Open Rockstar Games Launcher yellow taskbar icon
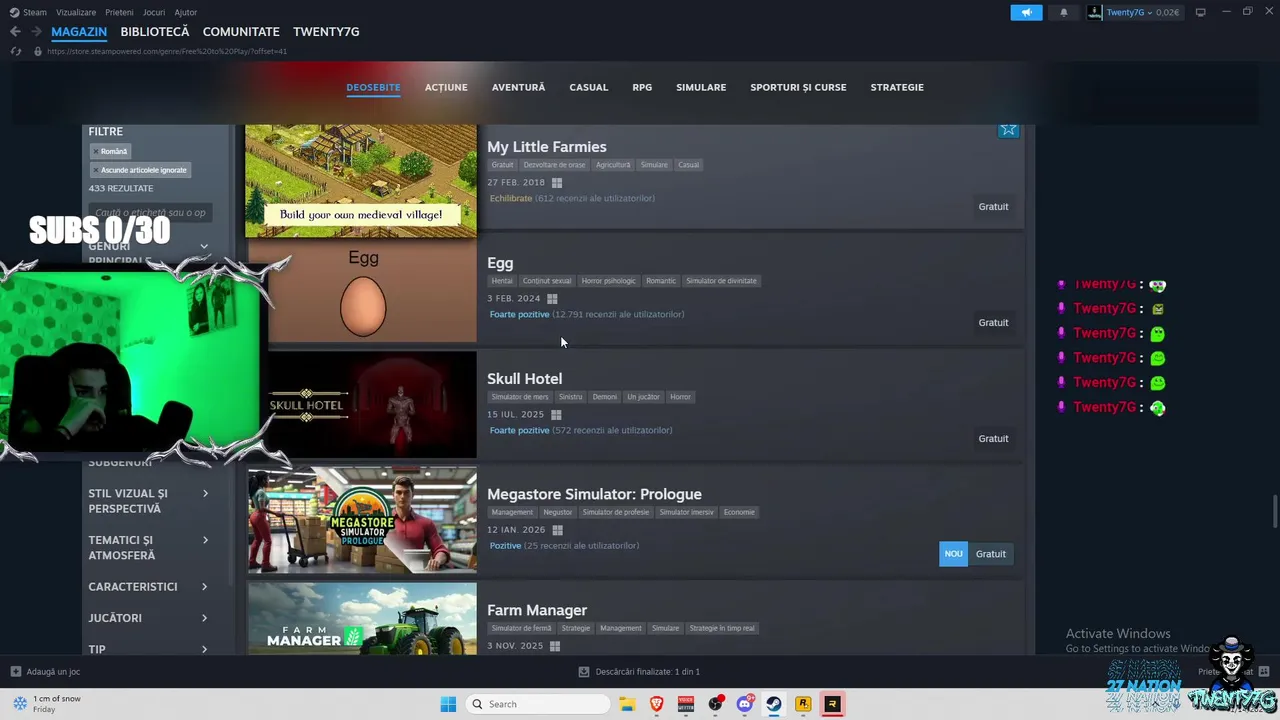Screen dimensions: 1280x720 click(803, 704)
